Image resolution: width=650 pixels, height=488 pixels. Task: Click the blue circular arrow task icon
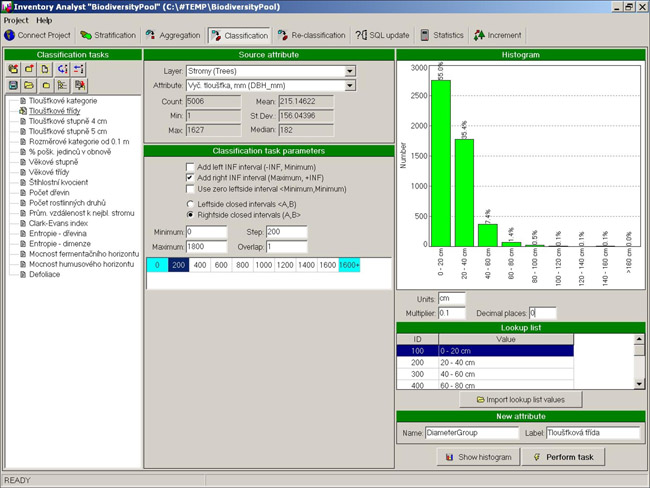click(x=64, y=68)
